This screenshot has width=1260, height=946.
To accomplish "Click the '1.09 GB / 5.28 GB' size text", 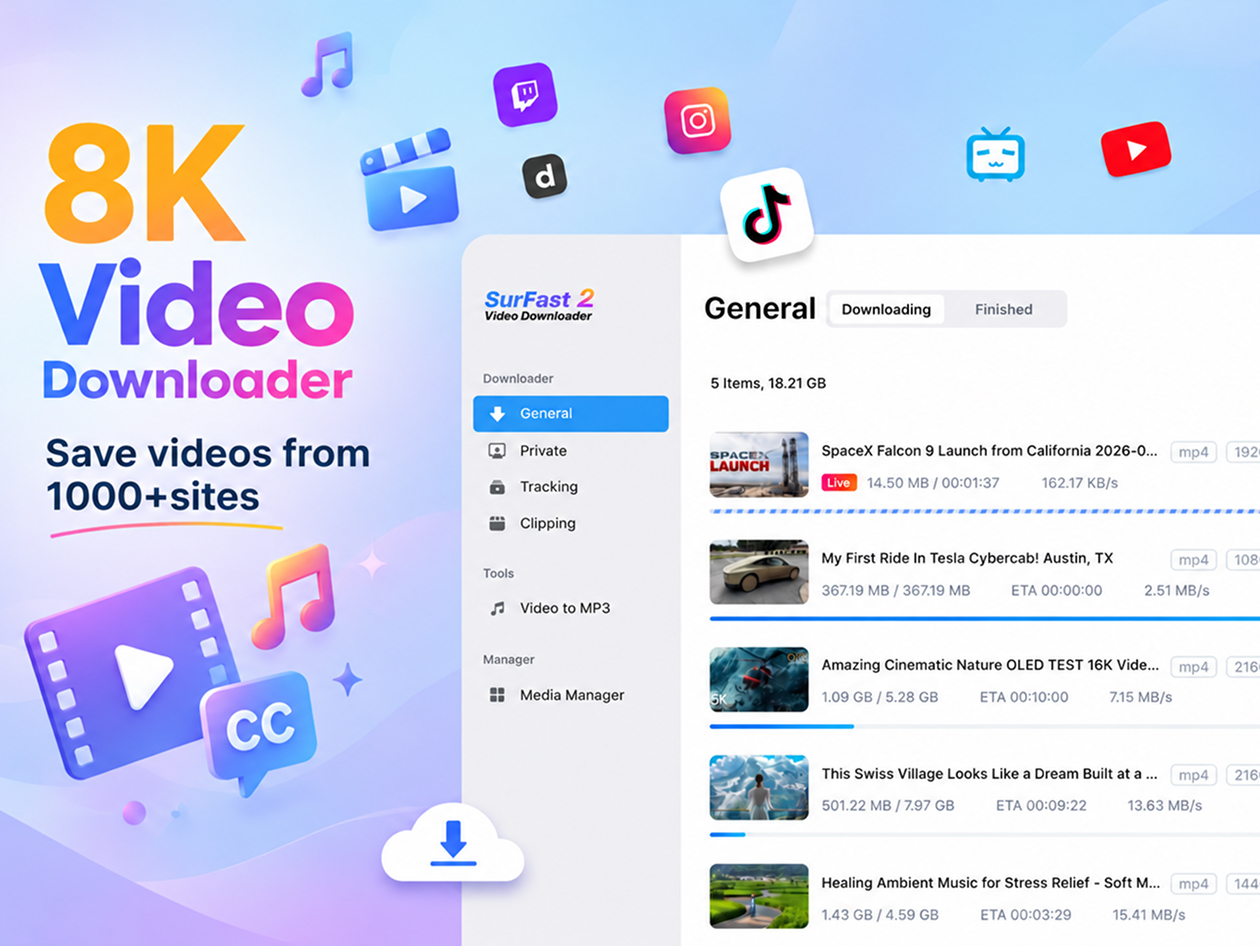I will click(880, 697).
